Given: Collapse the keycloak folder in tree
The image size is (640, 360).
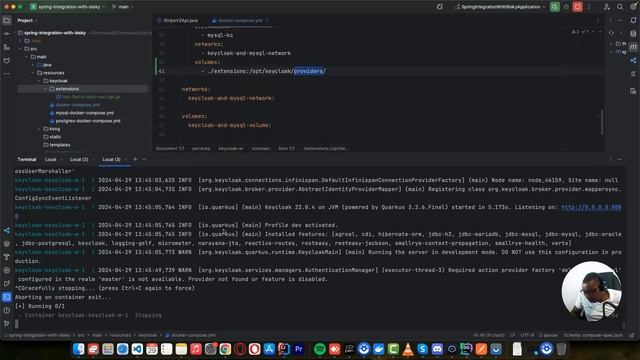Looking at the screenshot, I should pos(39,81).
